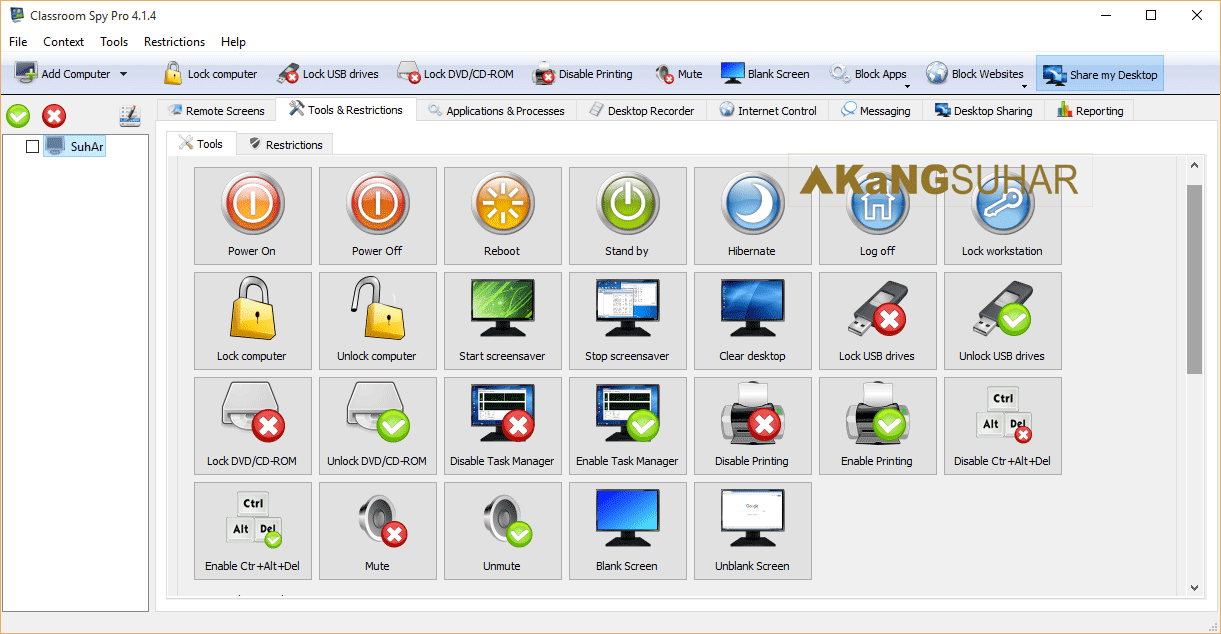Click Add Computer toolbar button
The width and height of the screenshot is (1221, 634).
62,74
